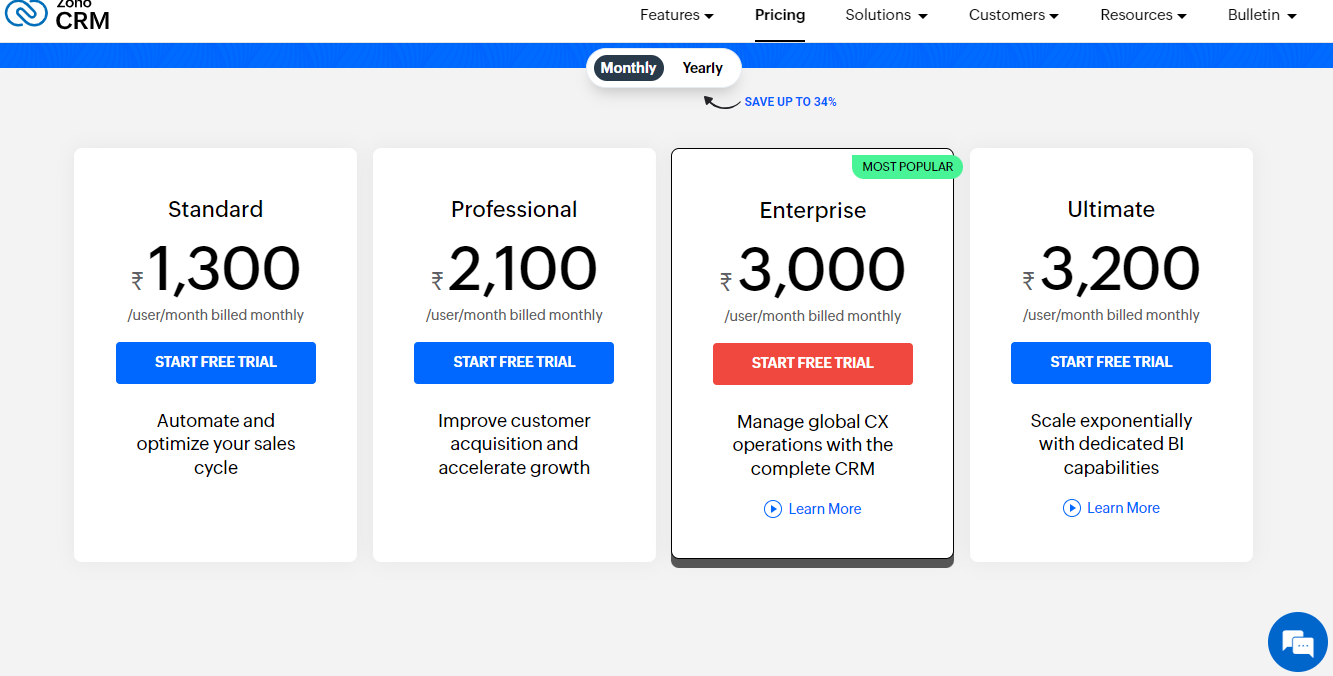
Task: Start free trial for Ultimate plan
Action: pyautogui.click(x=1111, y=363)
